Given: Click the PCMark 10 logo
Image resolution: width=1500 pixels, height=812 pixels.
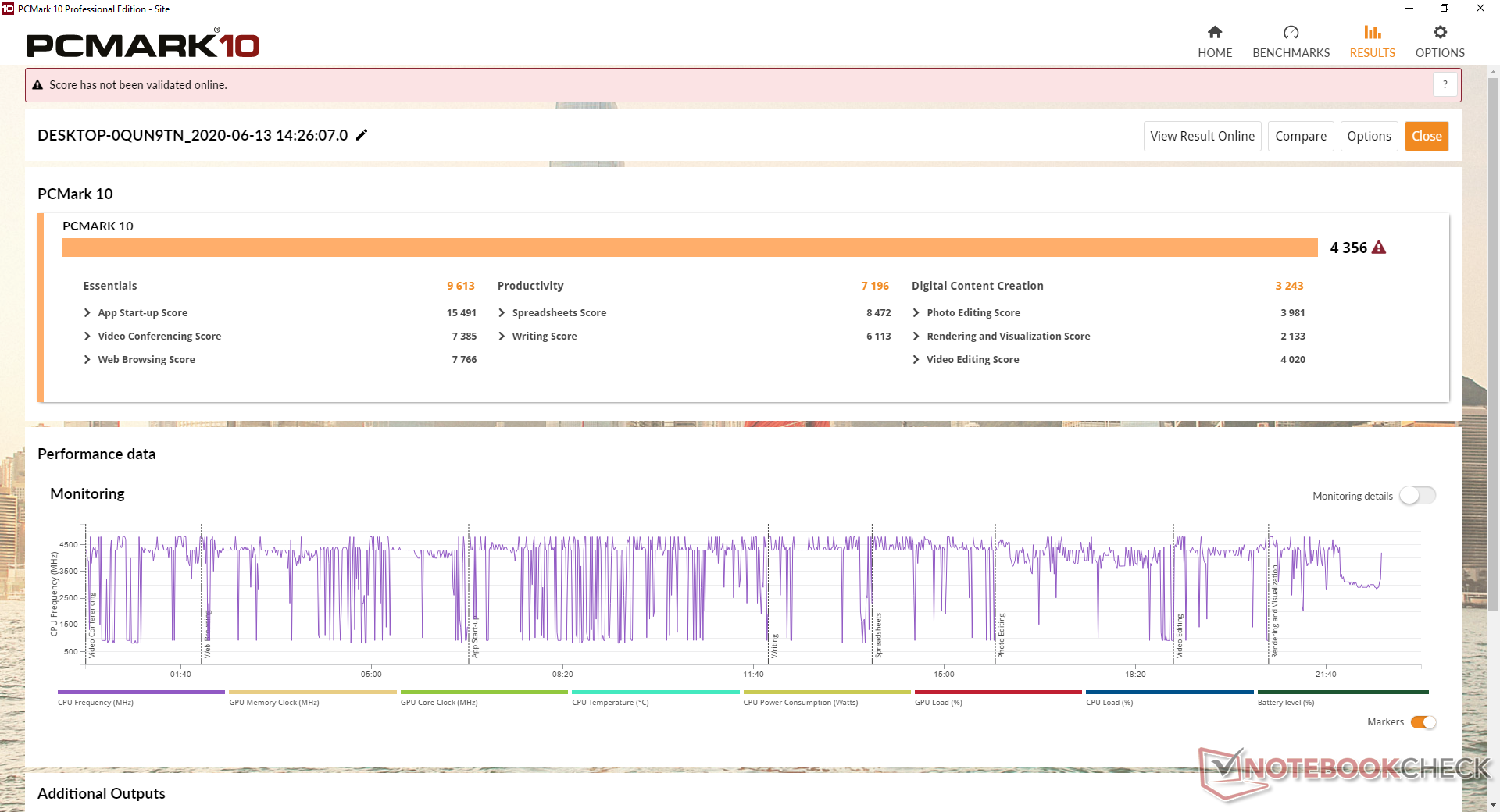Looking at the screenshot, I should tap(143, 45).
